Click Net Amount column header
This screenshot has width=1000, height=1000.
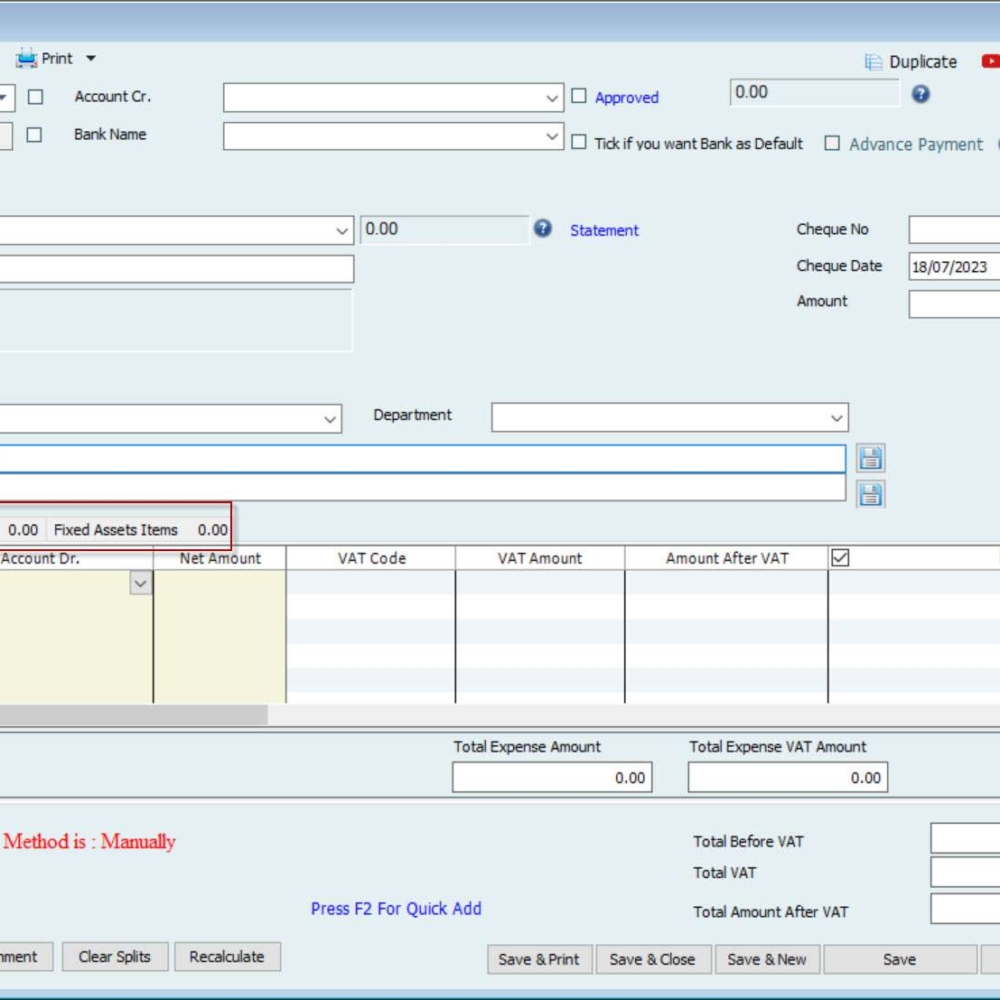[x=220, y=558]
